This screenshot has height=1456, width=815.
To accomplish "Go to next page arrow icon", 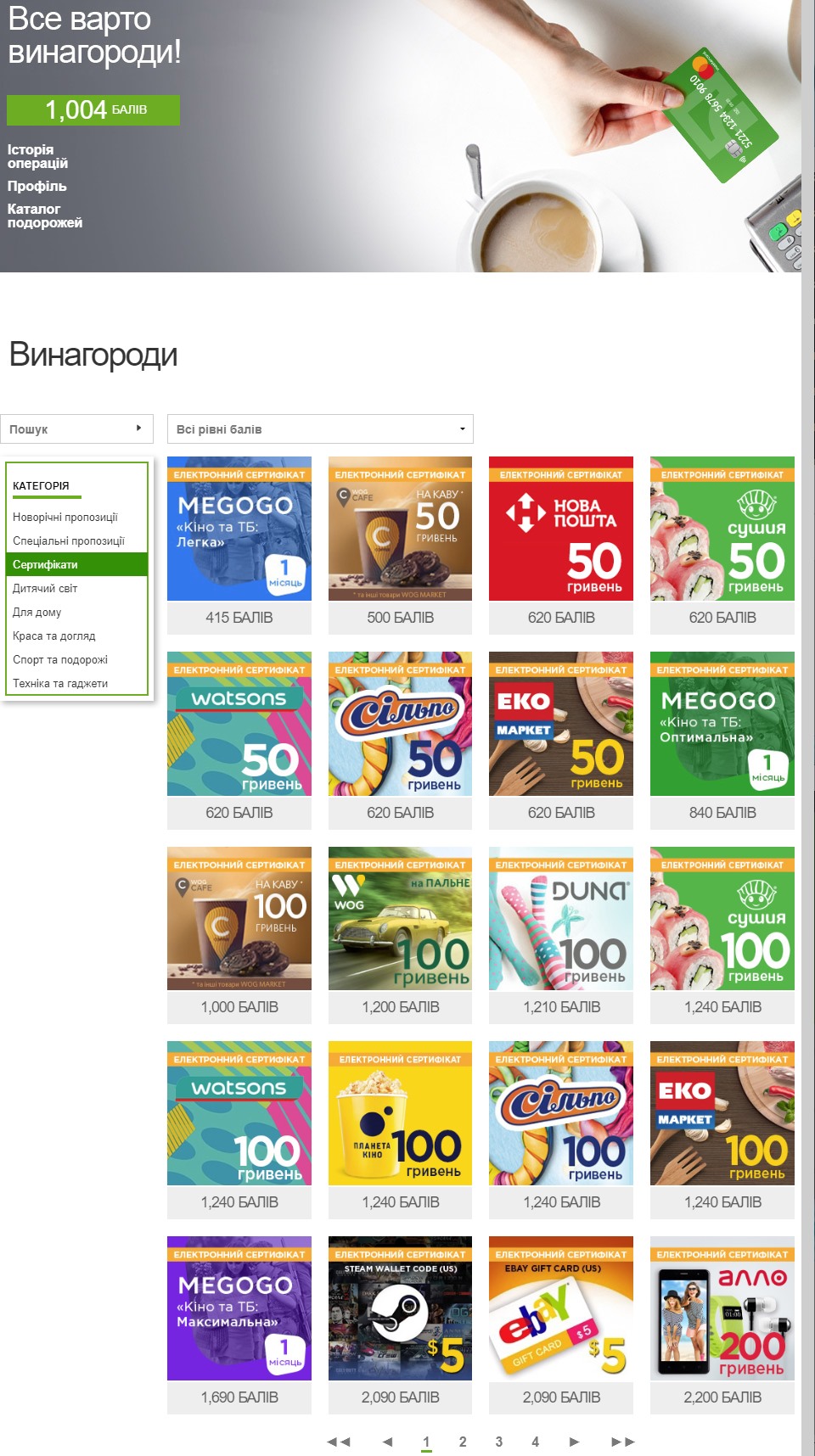I will click(574, 1442).
